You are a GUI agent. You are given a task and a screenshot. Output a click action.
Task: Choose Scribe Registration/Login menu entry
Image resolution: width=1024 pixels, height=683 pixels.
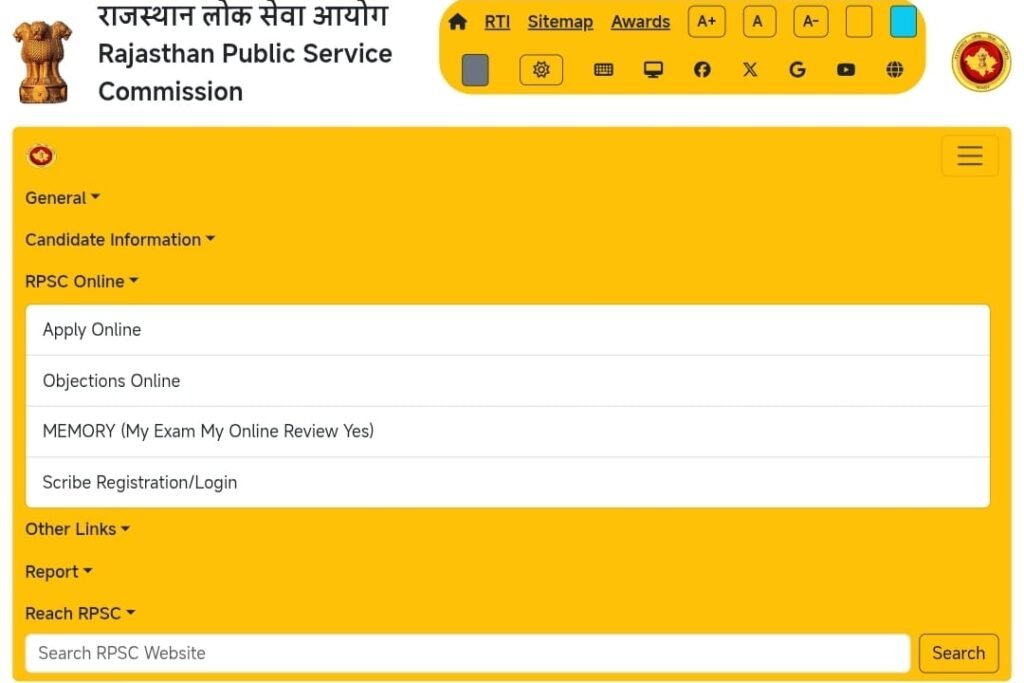(x=139, y=482)
